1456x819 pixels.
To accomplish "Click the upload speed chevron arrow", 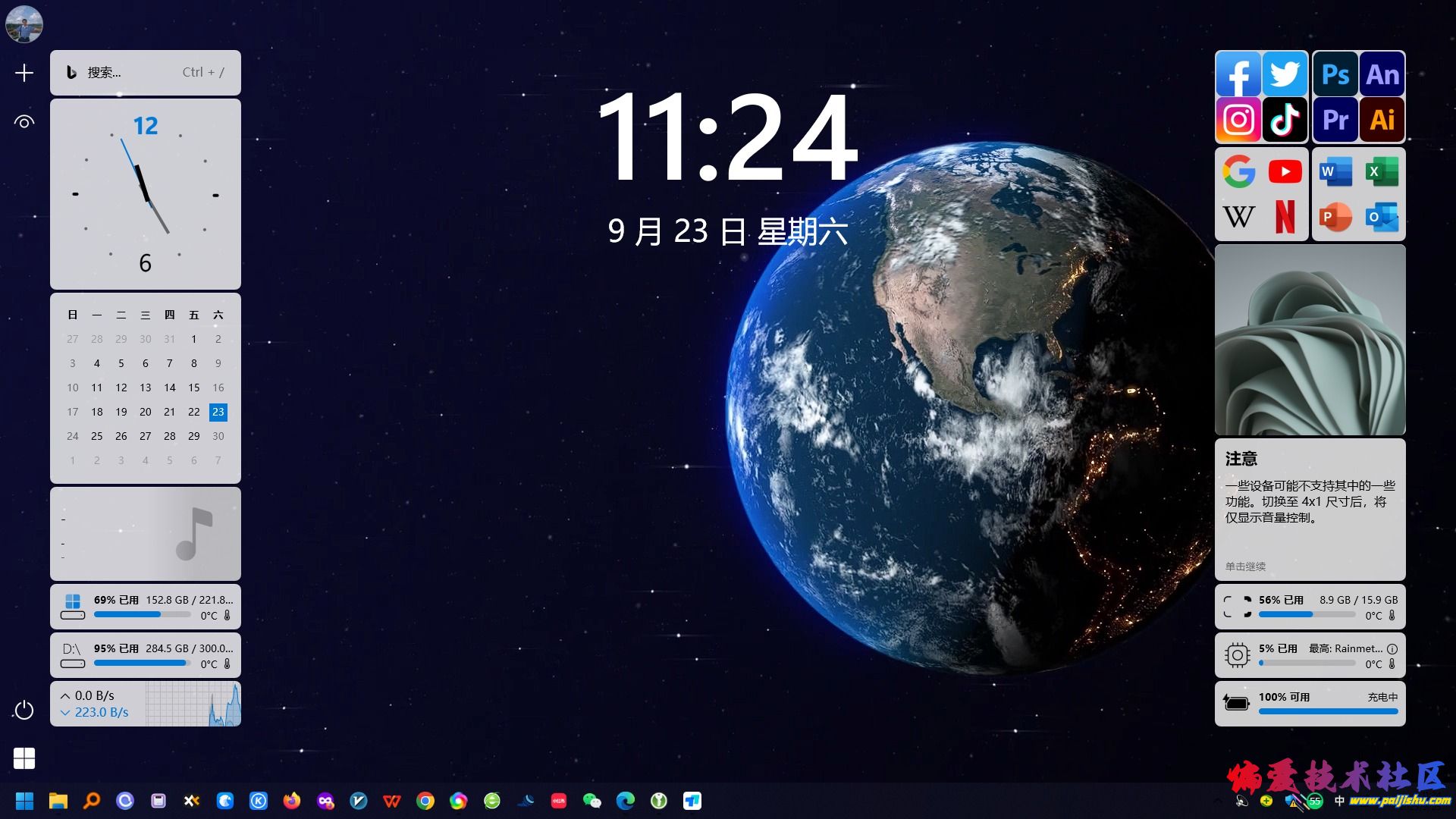I will [65, 695].
